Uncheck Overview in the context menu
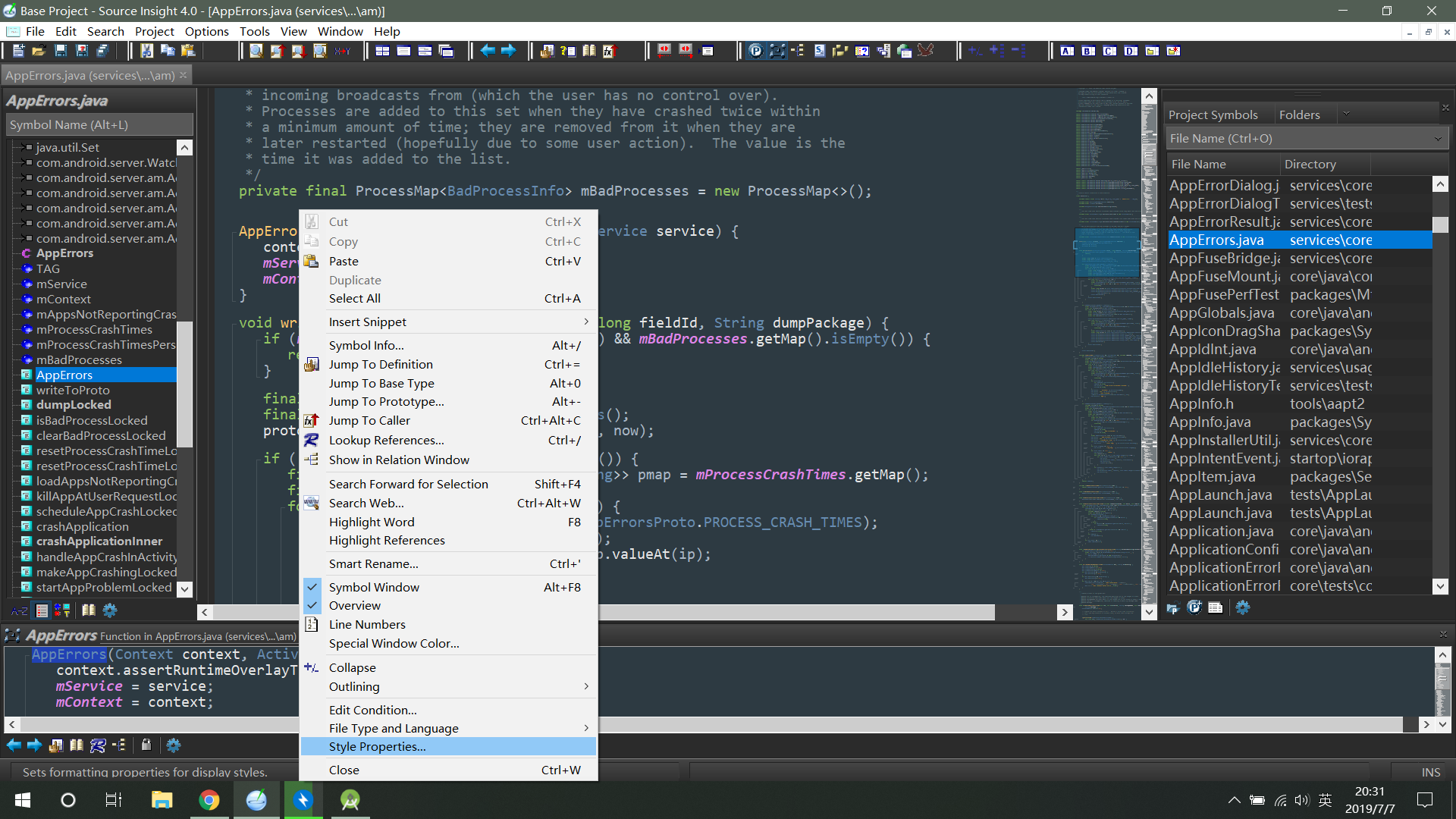1456x819 pixels. (x=355, y=605)
